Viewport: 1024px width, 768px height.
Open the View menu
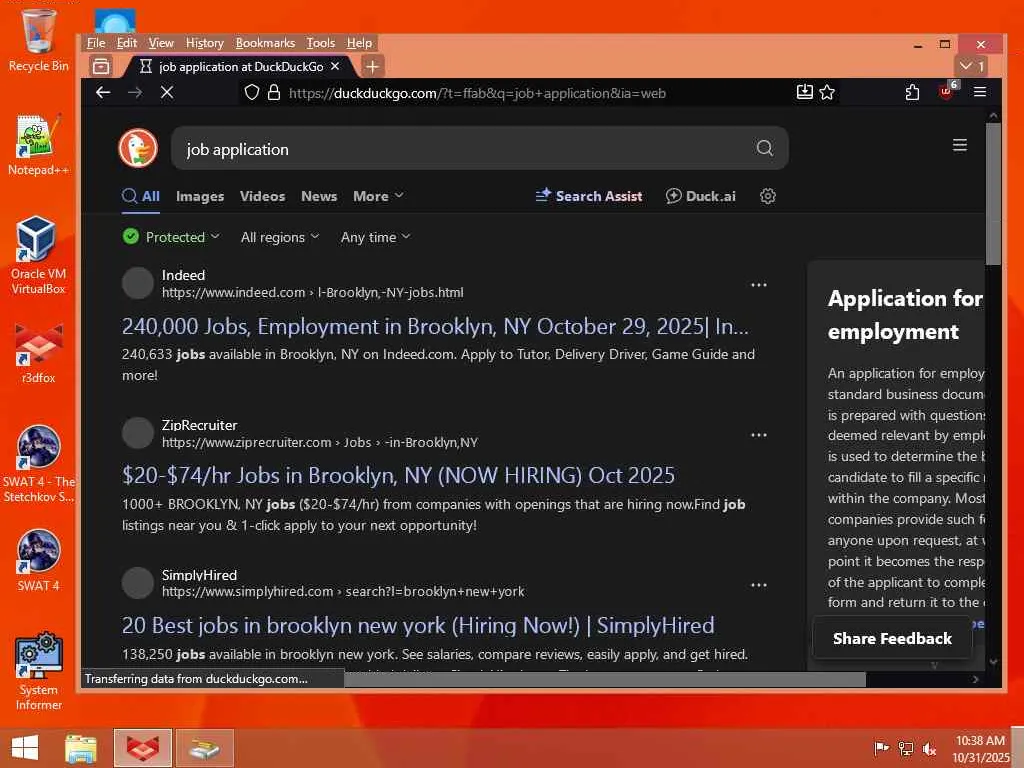click(161, 43)
